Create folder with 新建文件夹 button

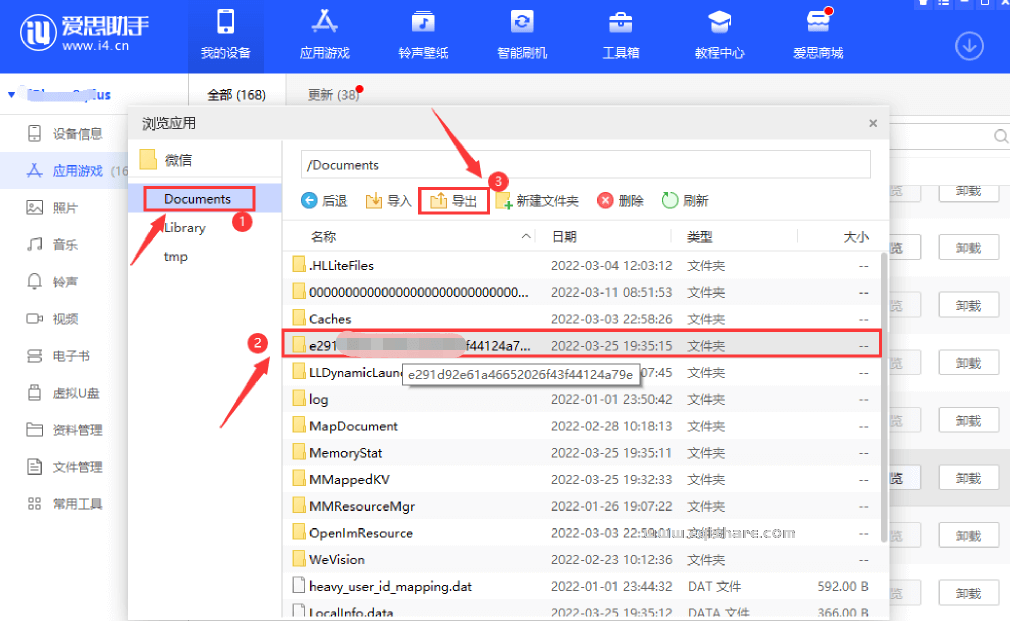point(537,201)
